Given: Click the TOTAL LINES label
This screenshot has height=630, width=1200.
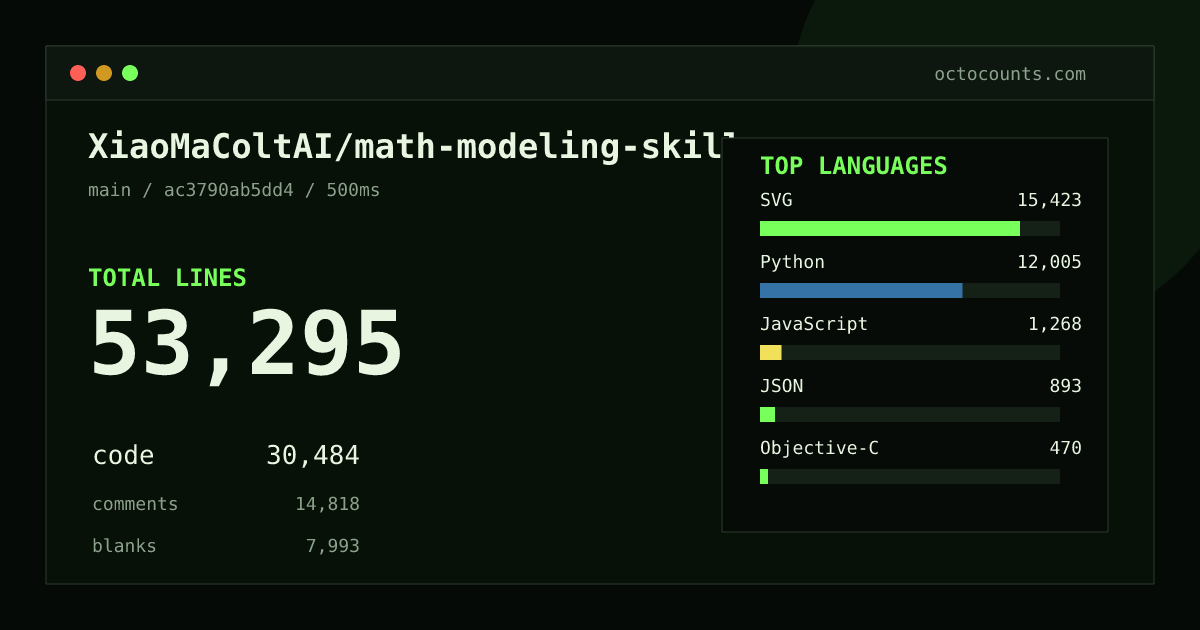Looking at the screenshot, I should point(167,278).
